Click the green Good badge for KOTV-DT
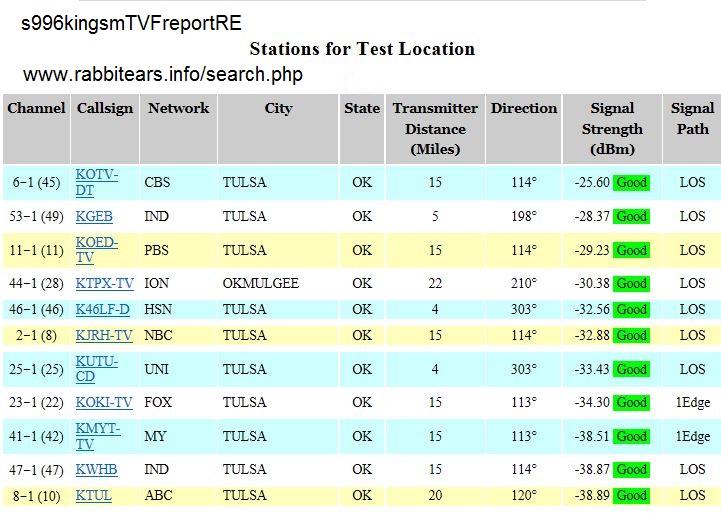This screenshot has height=513, width=721. coord(631,183)
